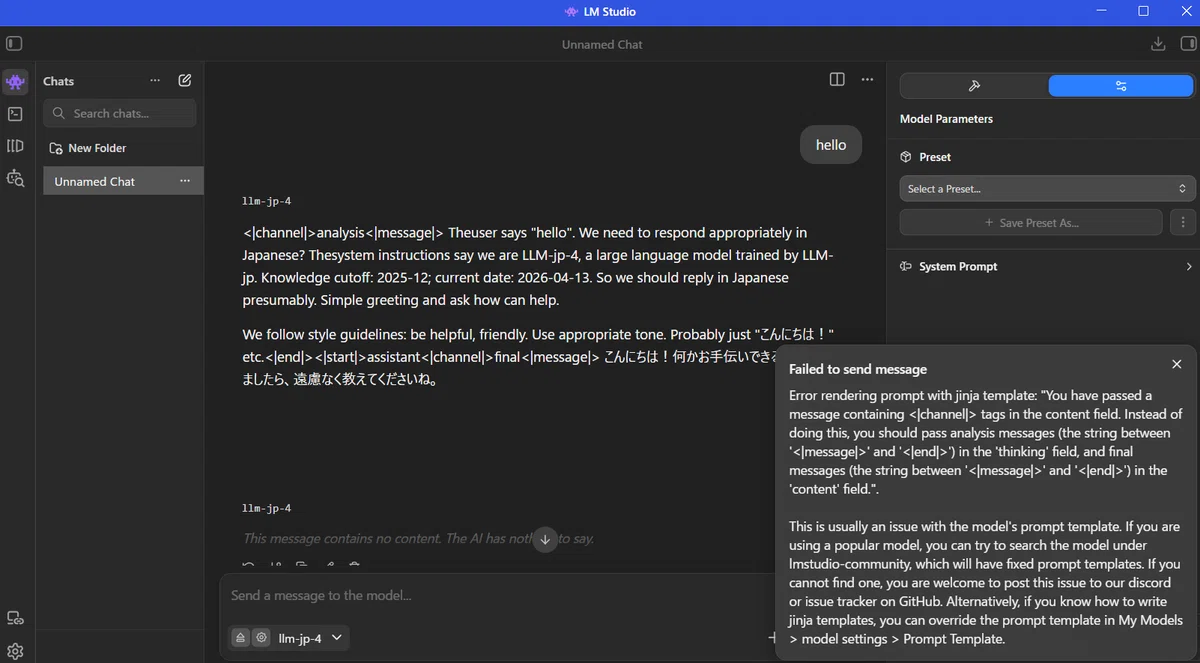1200x663 pixels.
Task: Click the scroll-to-bottom arrow button
Action: [x=545, y=539]
